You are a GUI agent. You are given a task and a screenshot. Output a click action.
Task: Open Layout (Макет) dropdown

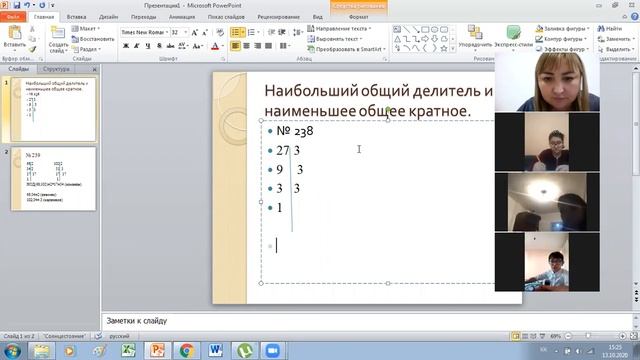click(86, 29)
